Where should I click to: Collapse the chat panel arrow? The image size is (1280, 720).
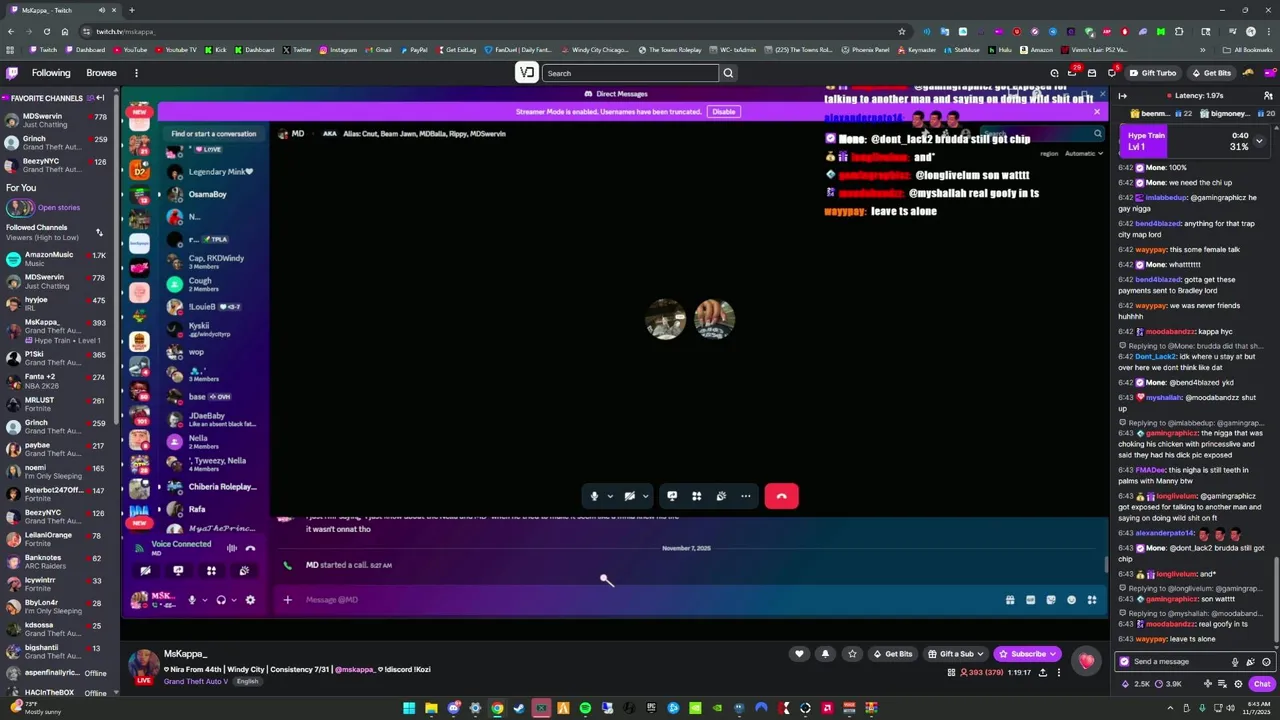(x=1122, y=95)
